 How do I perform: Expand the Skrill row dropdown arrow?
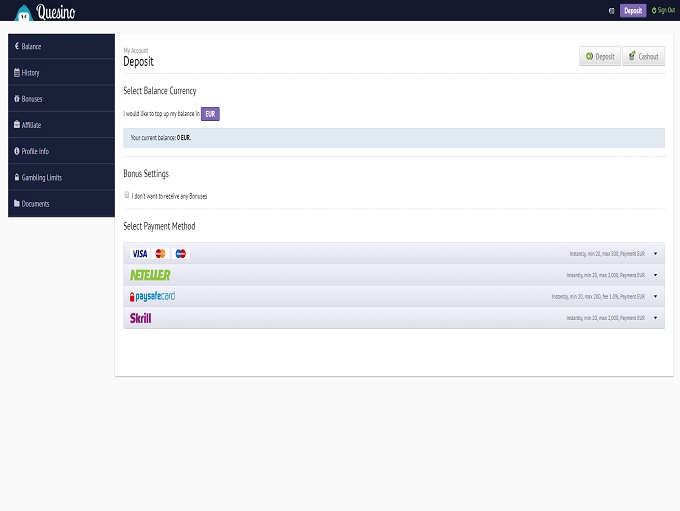(655, 318)
